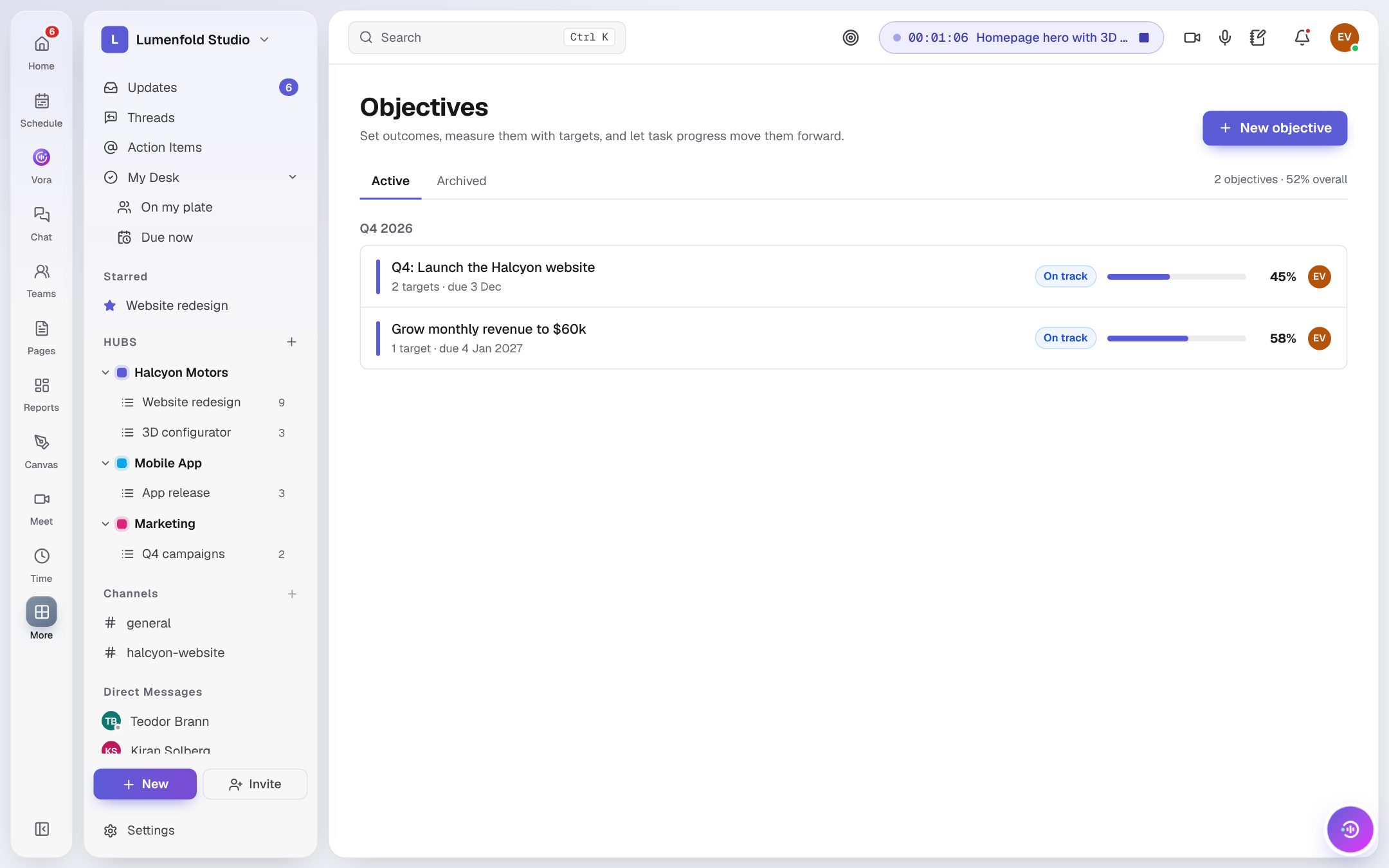
Task: Click the objectives target icon in header
Action: point(850,37)
